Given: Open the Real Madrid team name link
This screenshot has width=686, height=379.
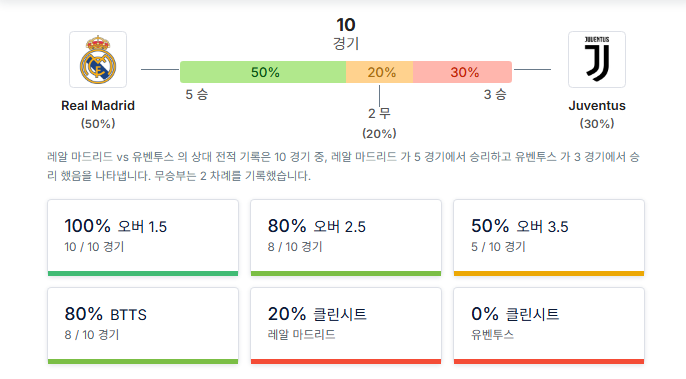Looking at the screenshot, I should (x=98, y=105).
